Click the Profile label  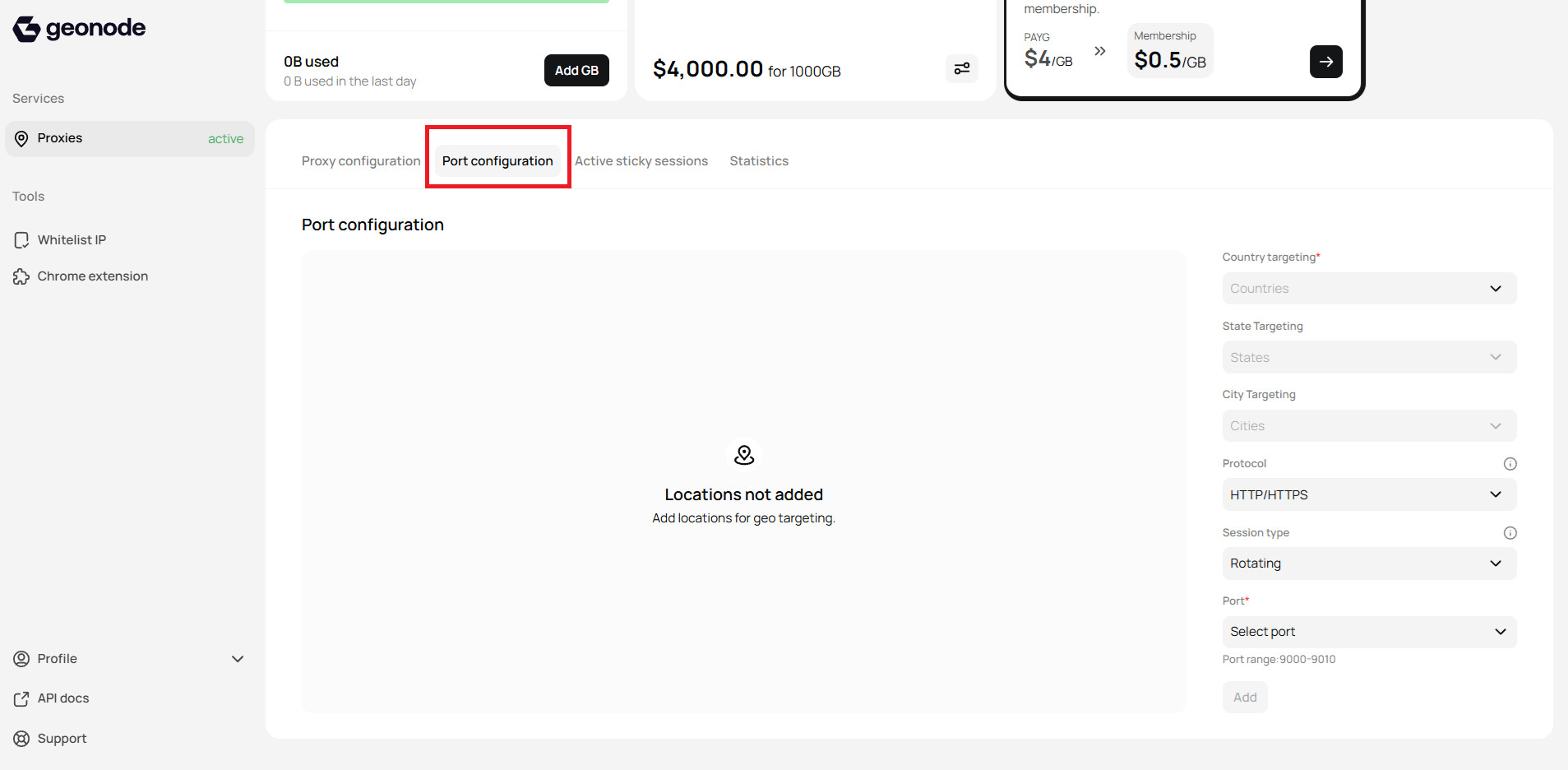click(57, 659)
